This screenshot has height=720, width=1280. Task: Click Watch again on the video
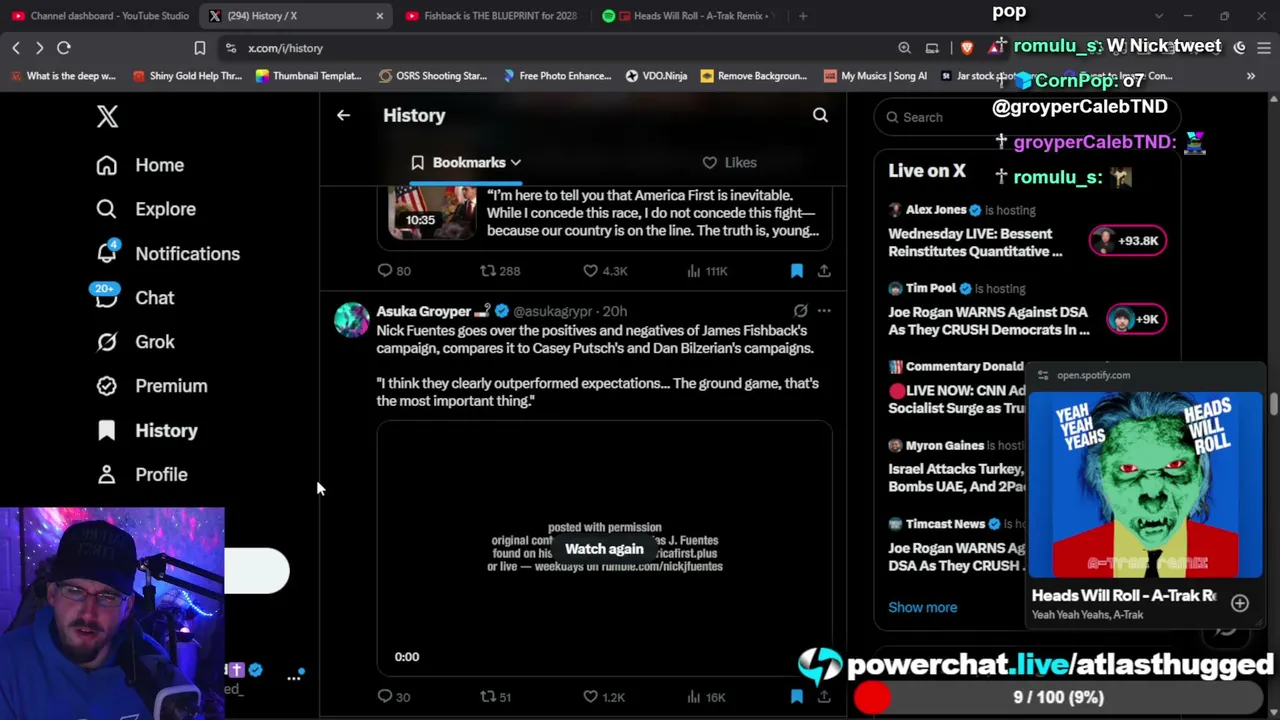point(604,549)
